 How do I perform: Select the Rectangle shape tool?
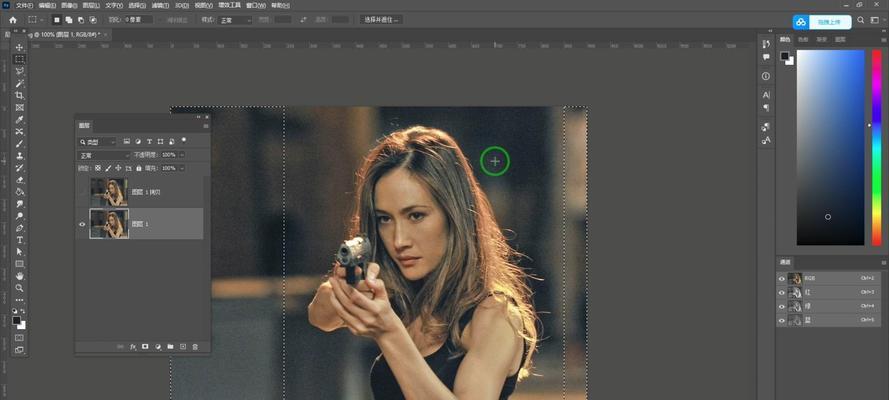point(19,264)
